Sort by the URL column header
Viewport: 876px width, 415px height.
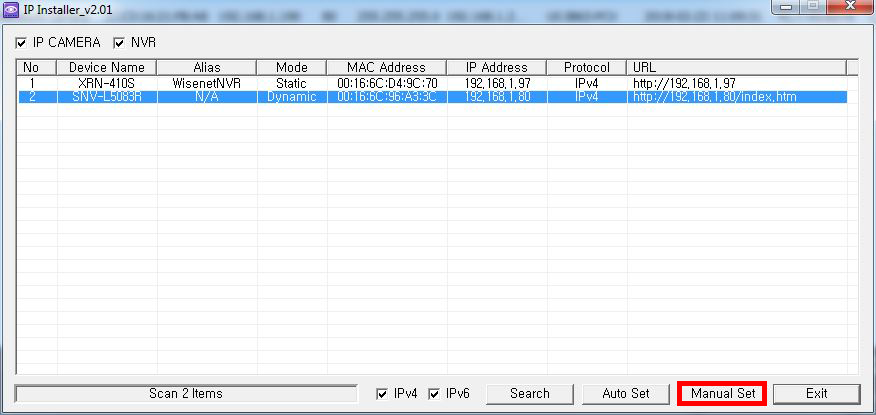pyautogui.click(x=737, y=68)
